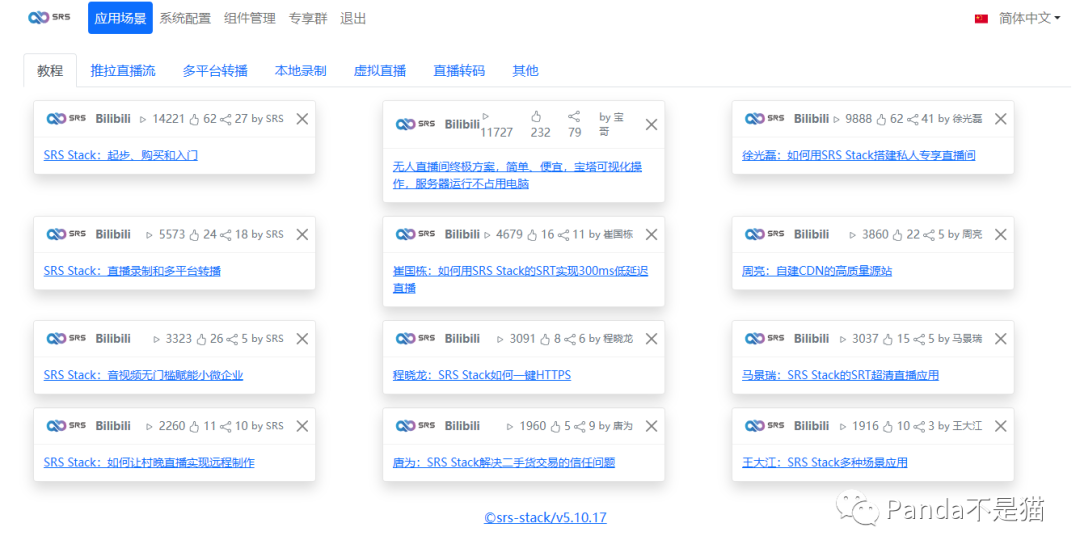Image resolution: width=1080 pixels, height=557 pixels.
Task: Open 崔国栋 SRT 300ms低延迟直播 link
Action: coord(520,280)
